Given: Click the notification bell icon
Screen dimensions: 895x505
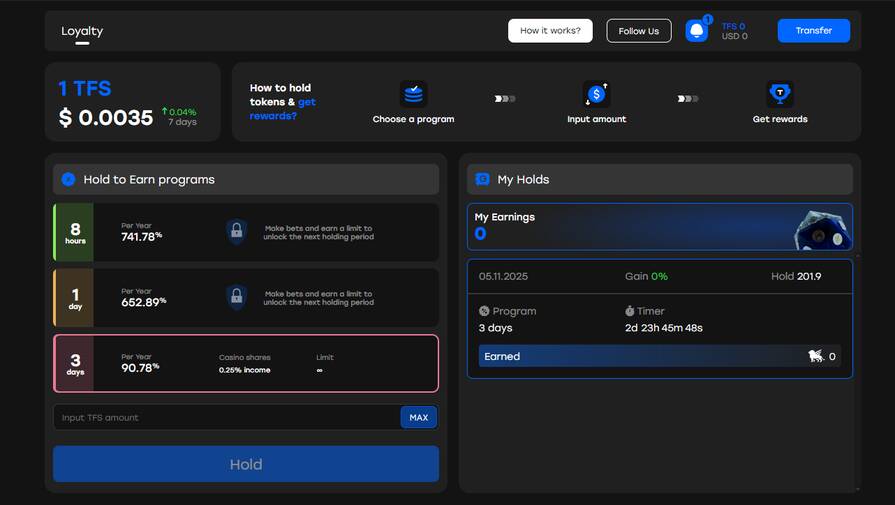Looking at the screenshot, I should (696, 31).
